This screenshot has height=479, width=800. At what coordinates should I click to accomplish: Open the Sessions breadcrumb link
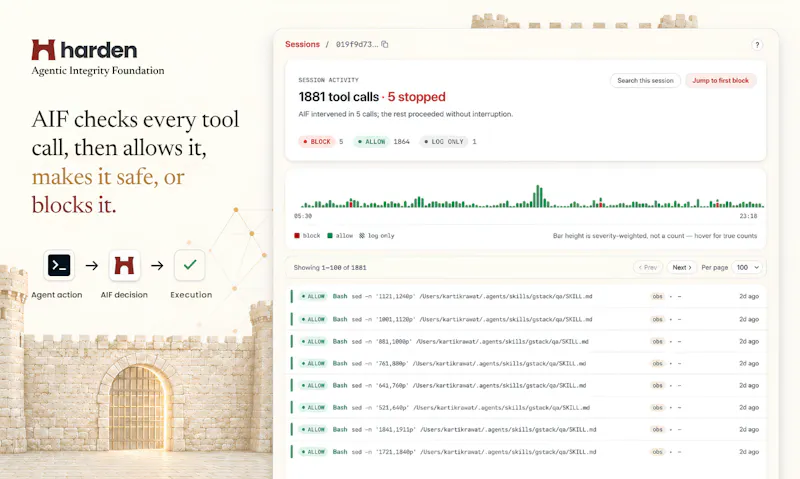(x=303, y=44)
